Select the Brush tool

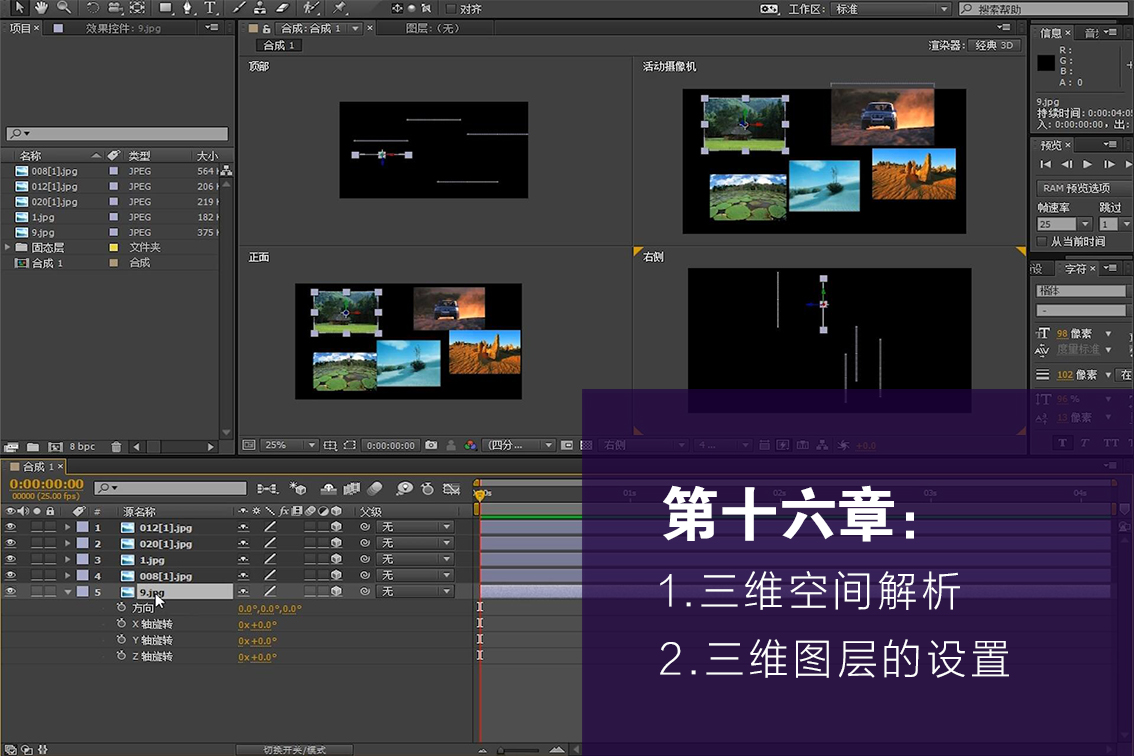pos(238,8)
